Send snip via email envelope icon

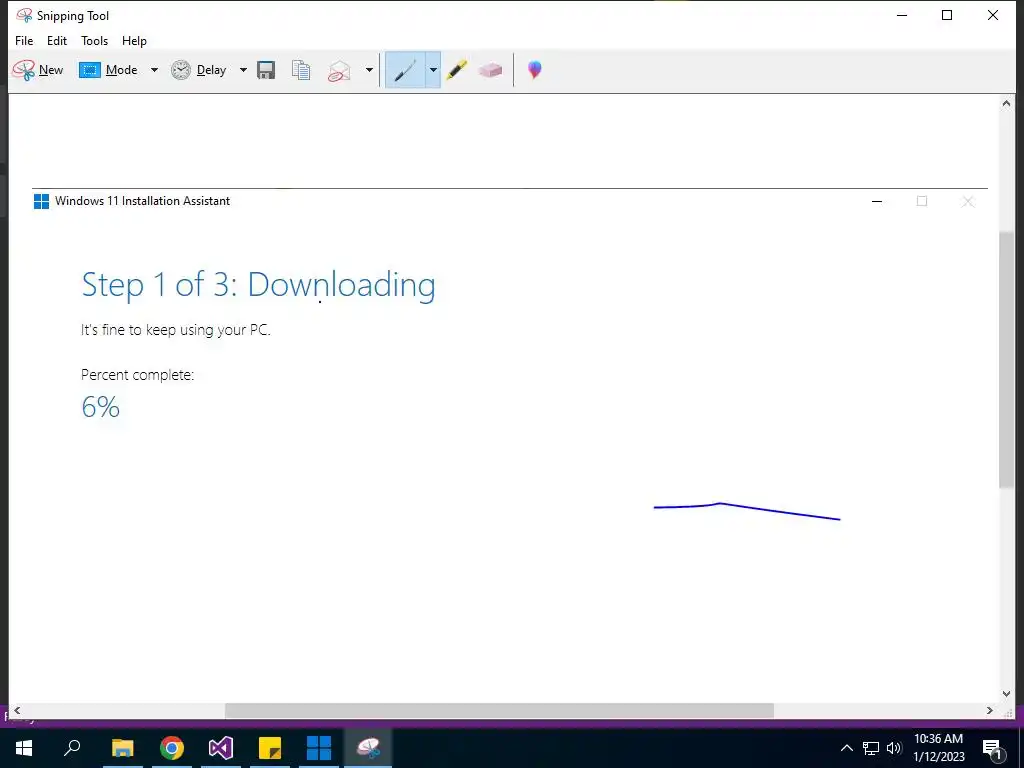point(340,70)
